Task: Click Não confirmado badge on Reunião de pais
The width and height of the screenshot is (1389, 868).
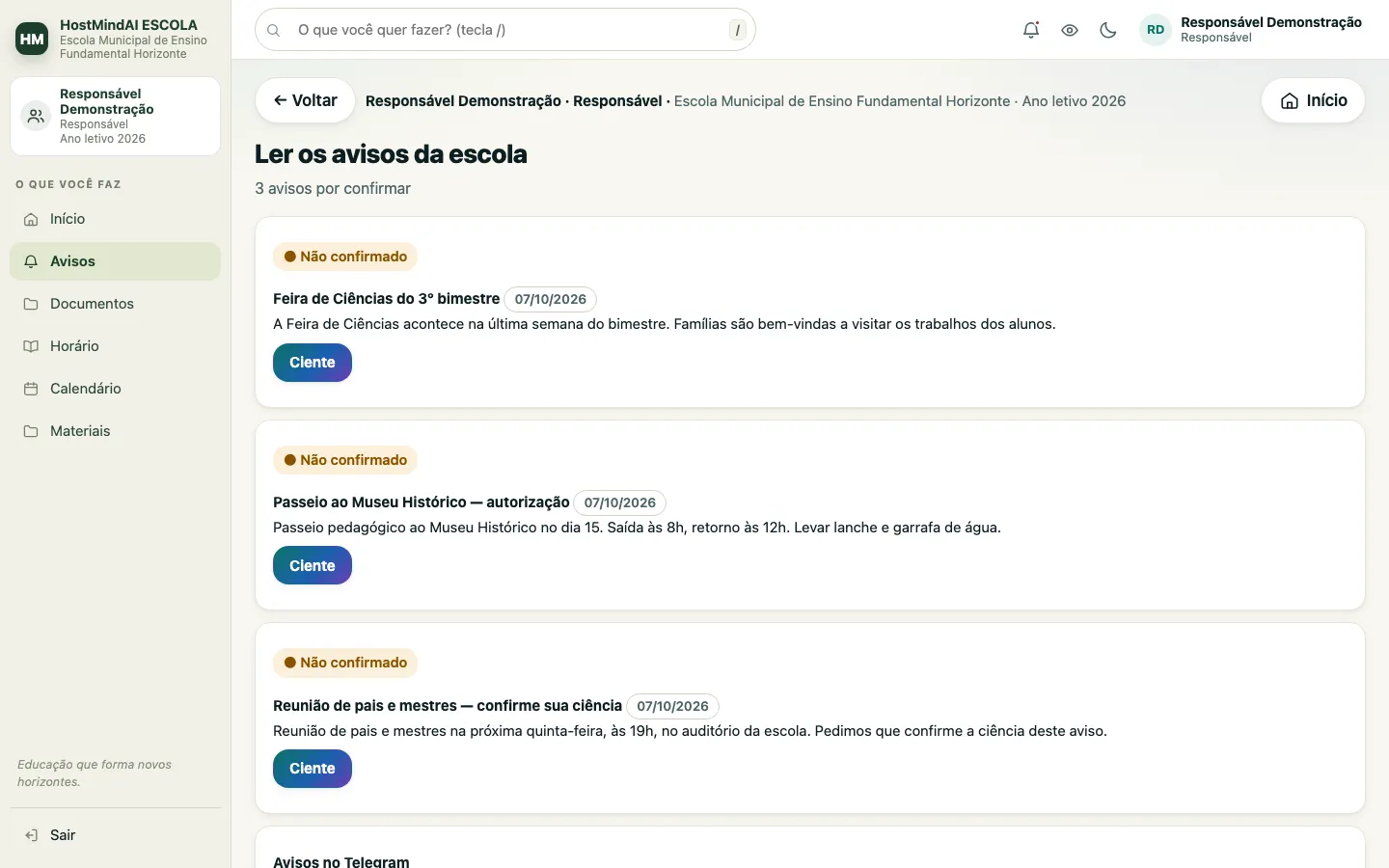Action: (x=345, y=663)
